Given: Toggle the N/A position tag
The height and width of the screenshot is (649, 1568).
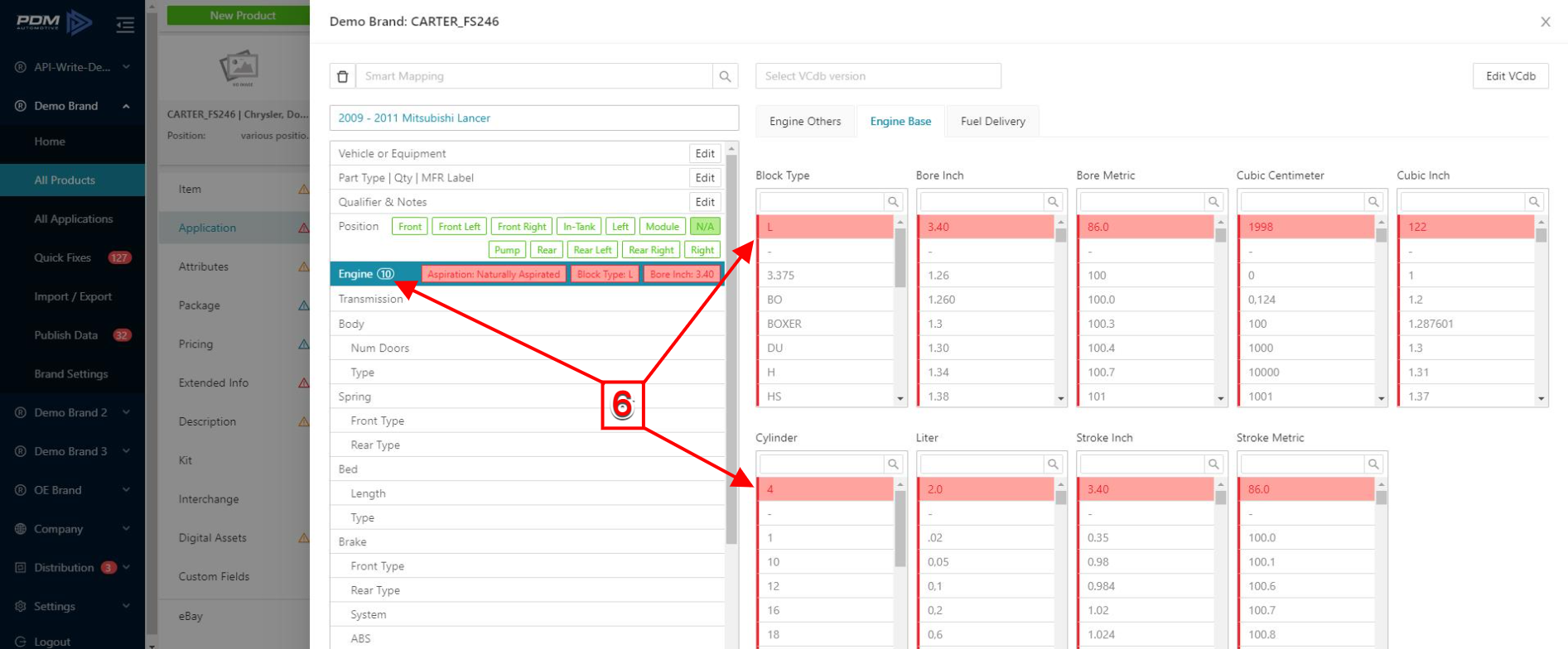Looking at the screenshot, I should point(705,227).
